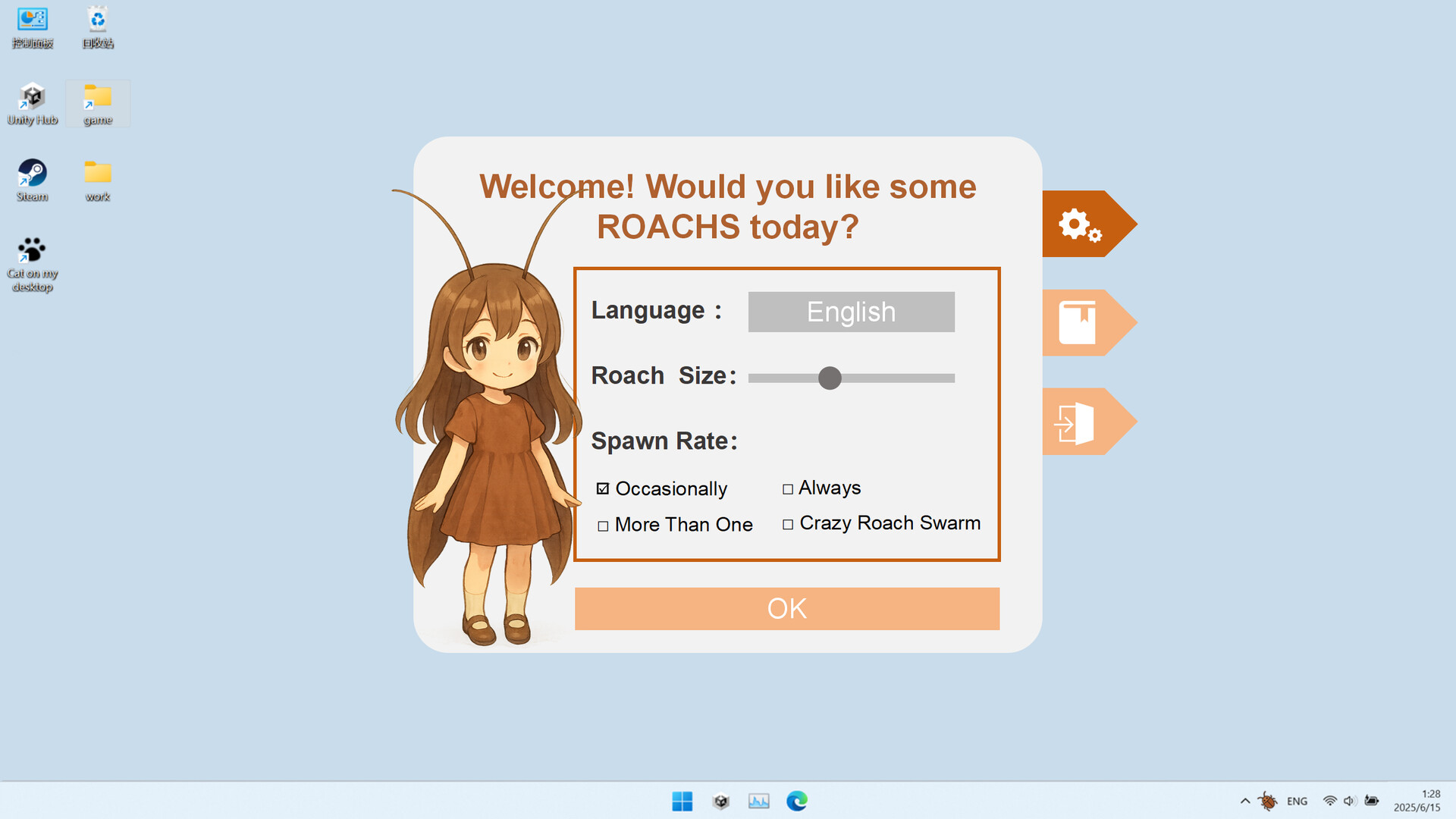This screenshot has width=1456, height=819.
Task: Open the English language selector
Action: [851, 312]
